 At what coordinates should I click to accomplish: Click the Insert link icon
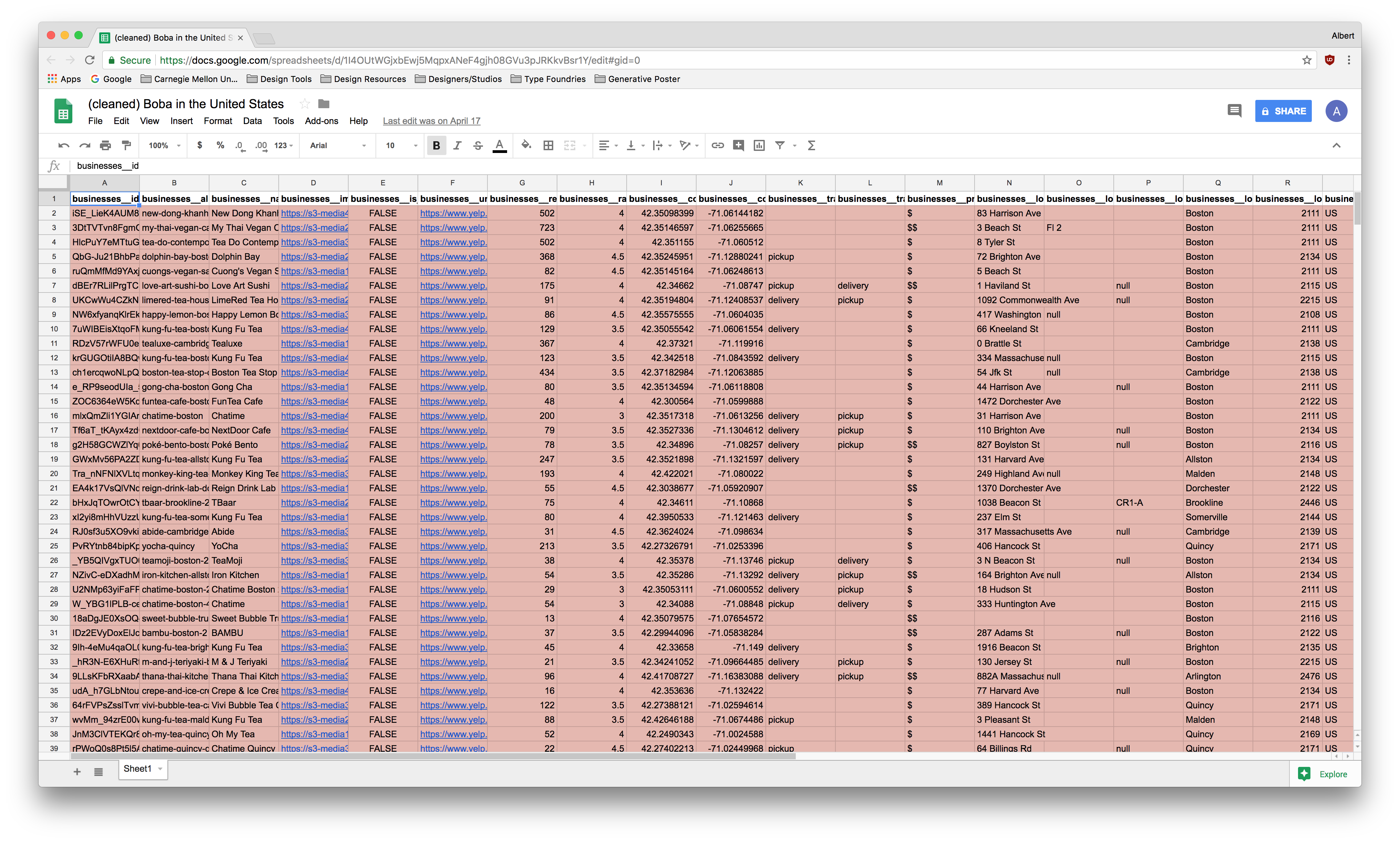[718, 146]
